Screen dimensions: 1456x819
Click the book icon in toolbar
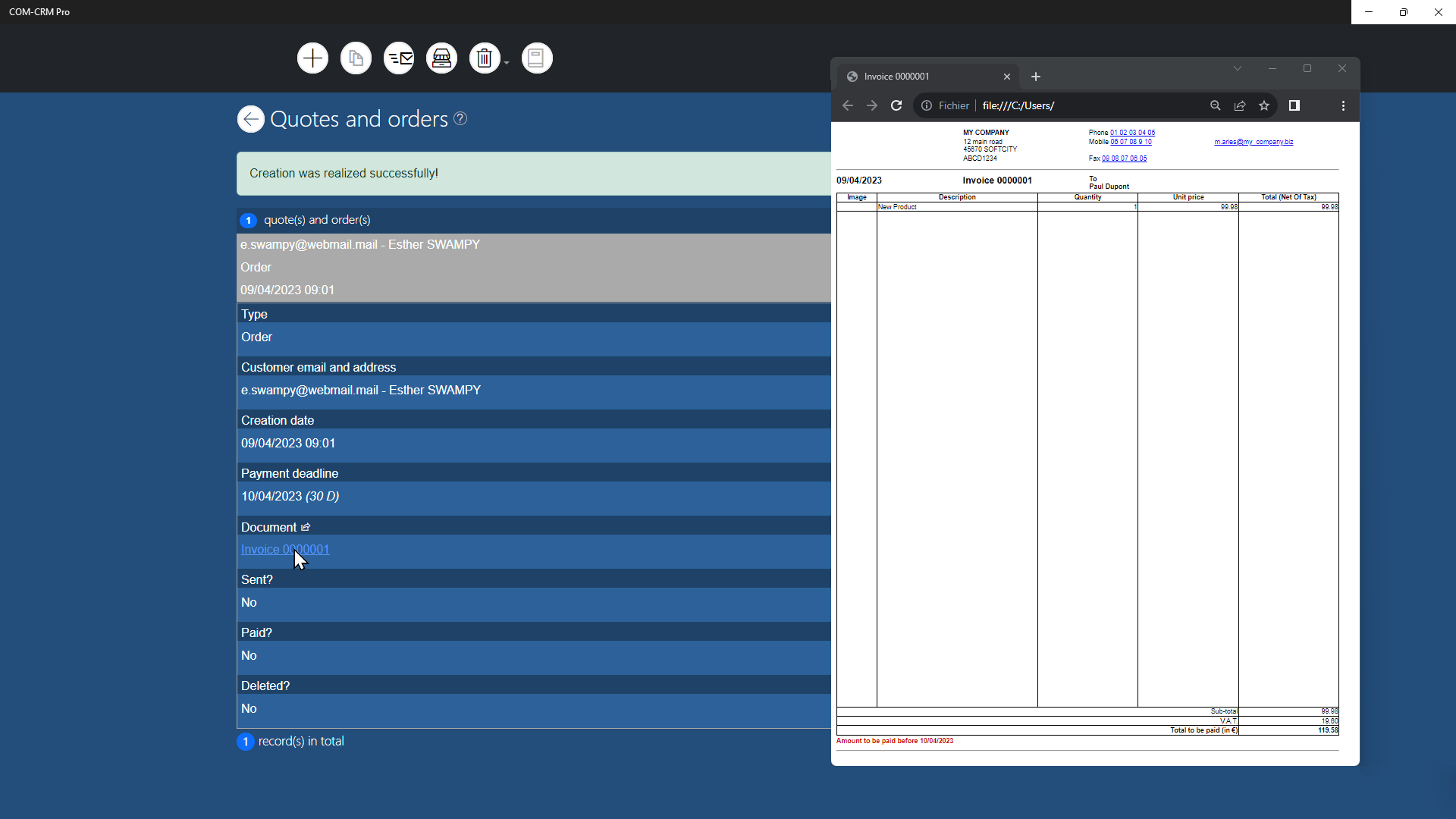(537, 58)
